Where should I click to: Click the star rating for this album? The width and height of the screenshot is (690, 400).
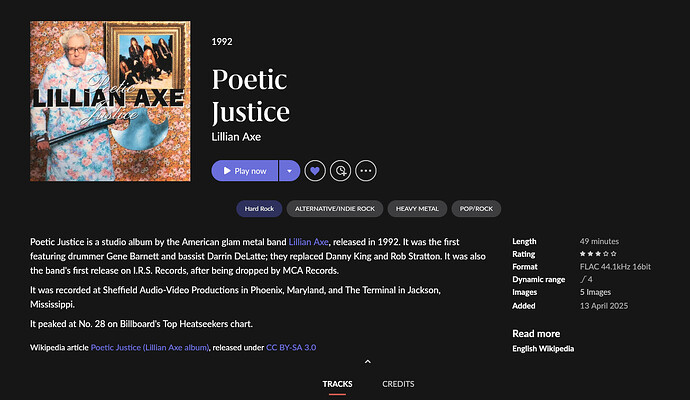[599, 254]
